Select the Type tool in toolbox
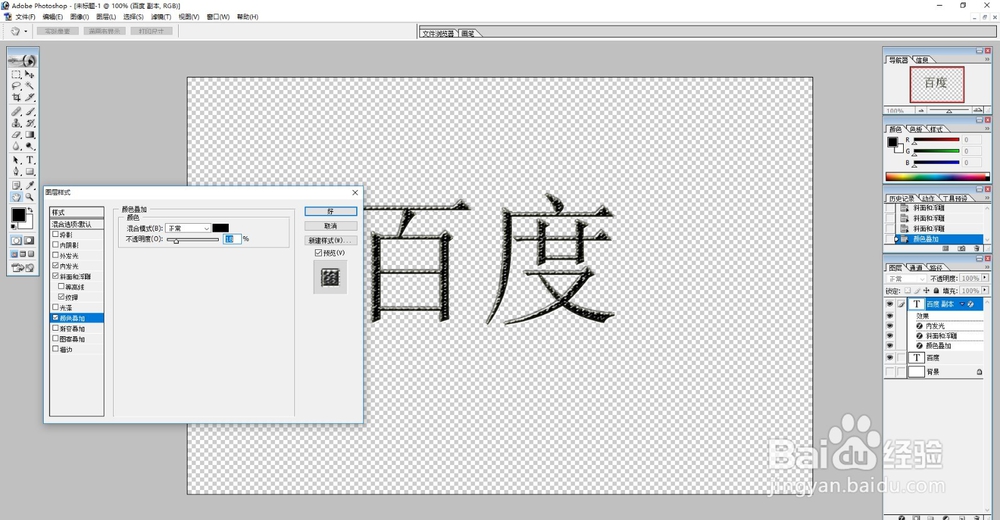Screen dimensions: 1000x520 pyautogui.click(x=29, y=160)
